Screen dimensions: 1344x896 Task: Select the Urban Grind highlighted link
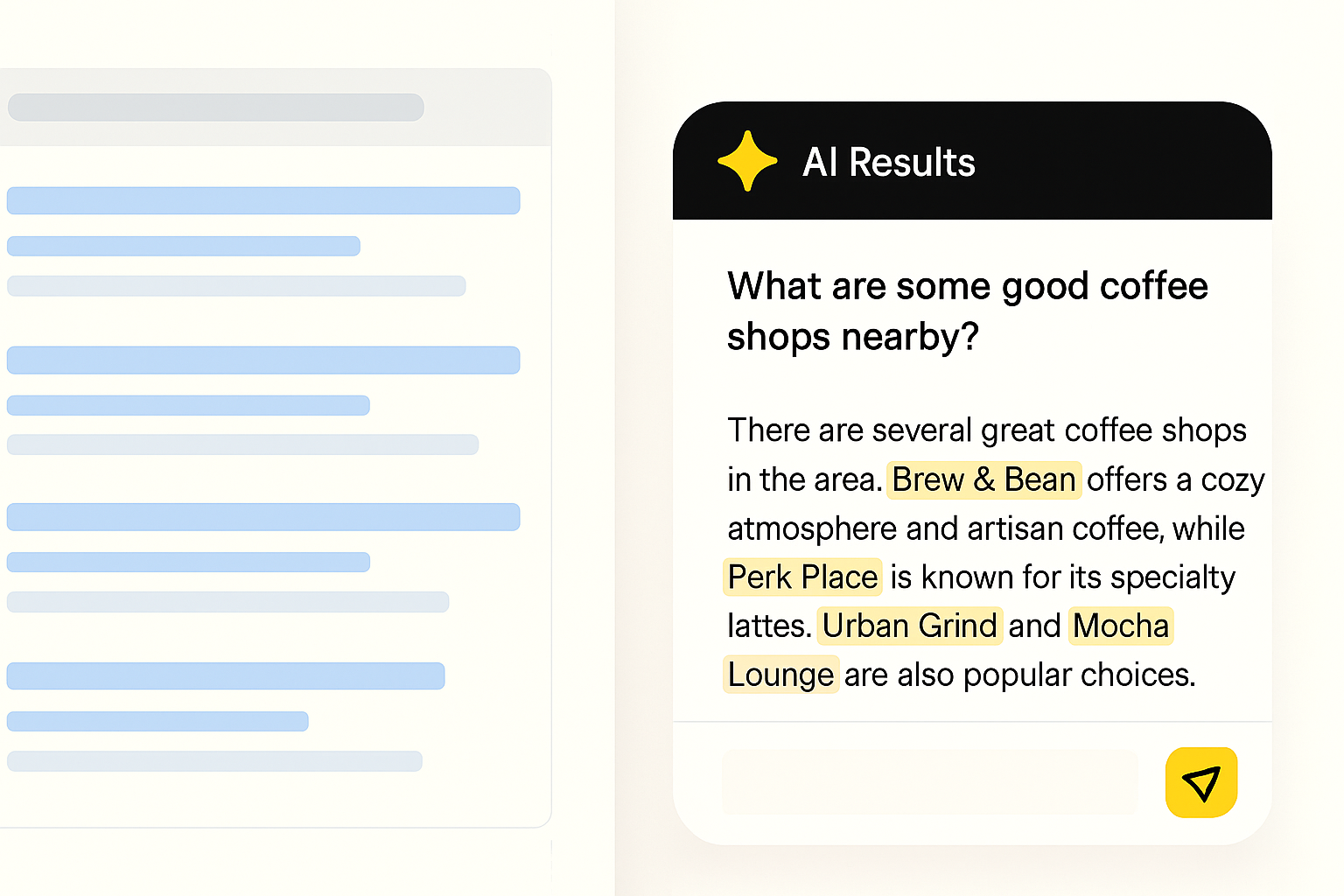click(909, 626)
